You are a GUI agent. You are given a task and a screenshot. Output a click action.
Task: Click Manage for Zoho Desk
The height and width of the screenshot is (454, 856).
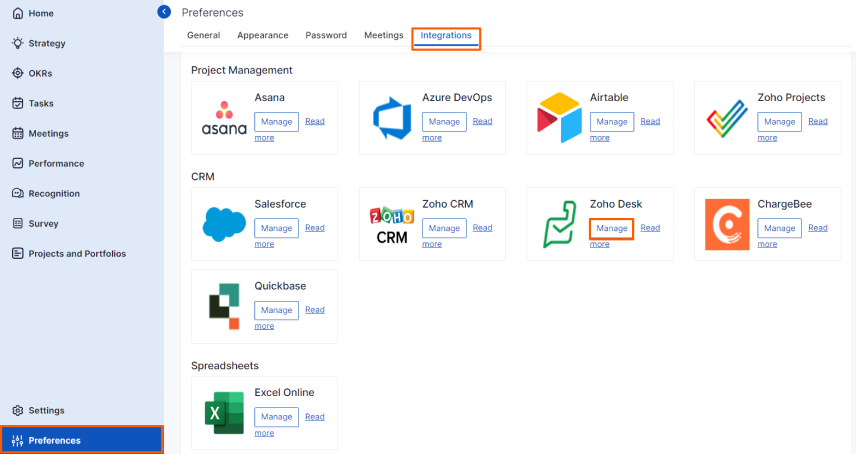[x=611, y=228]
